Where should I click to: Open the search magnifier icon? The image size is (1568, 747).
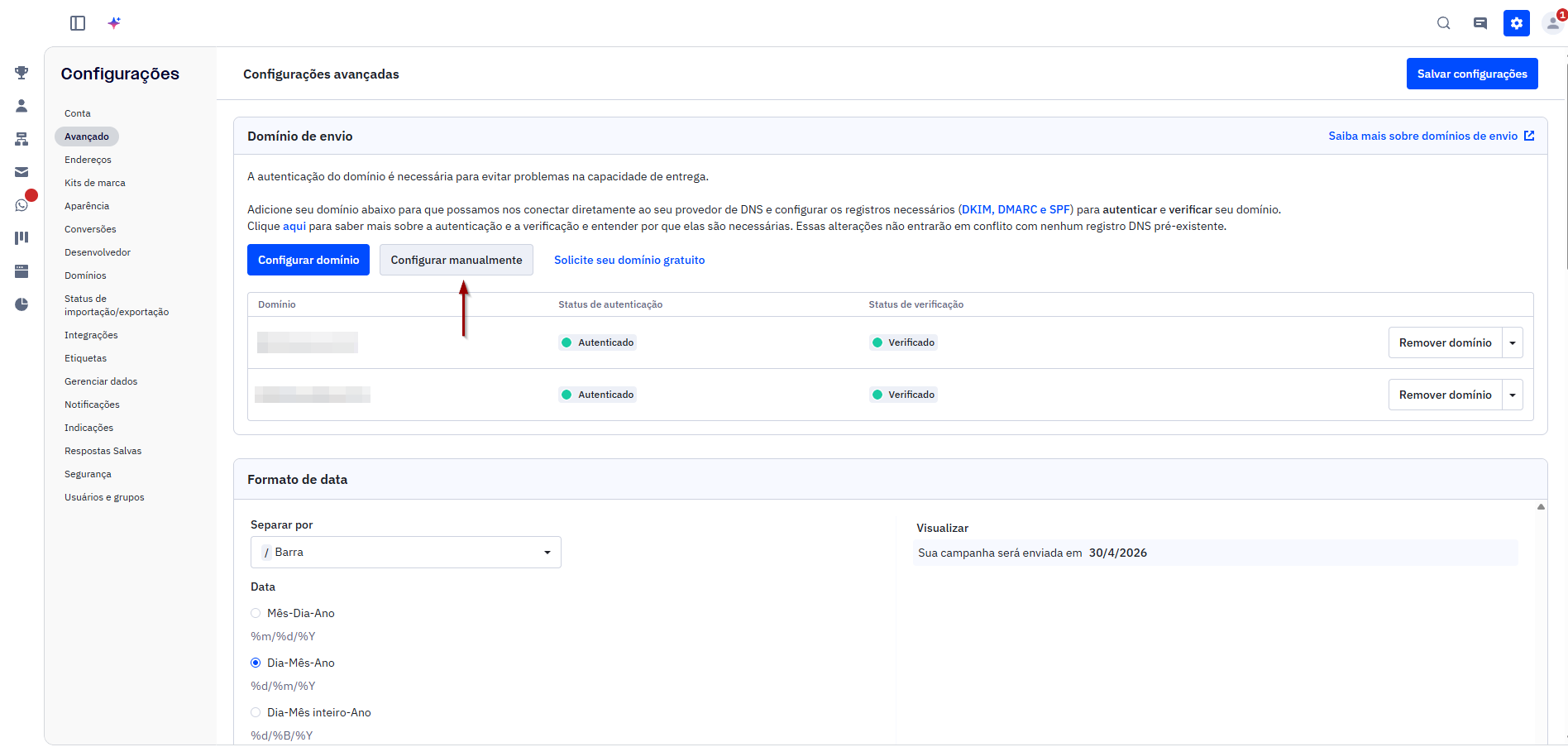(x=1444, y=23)
